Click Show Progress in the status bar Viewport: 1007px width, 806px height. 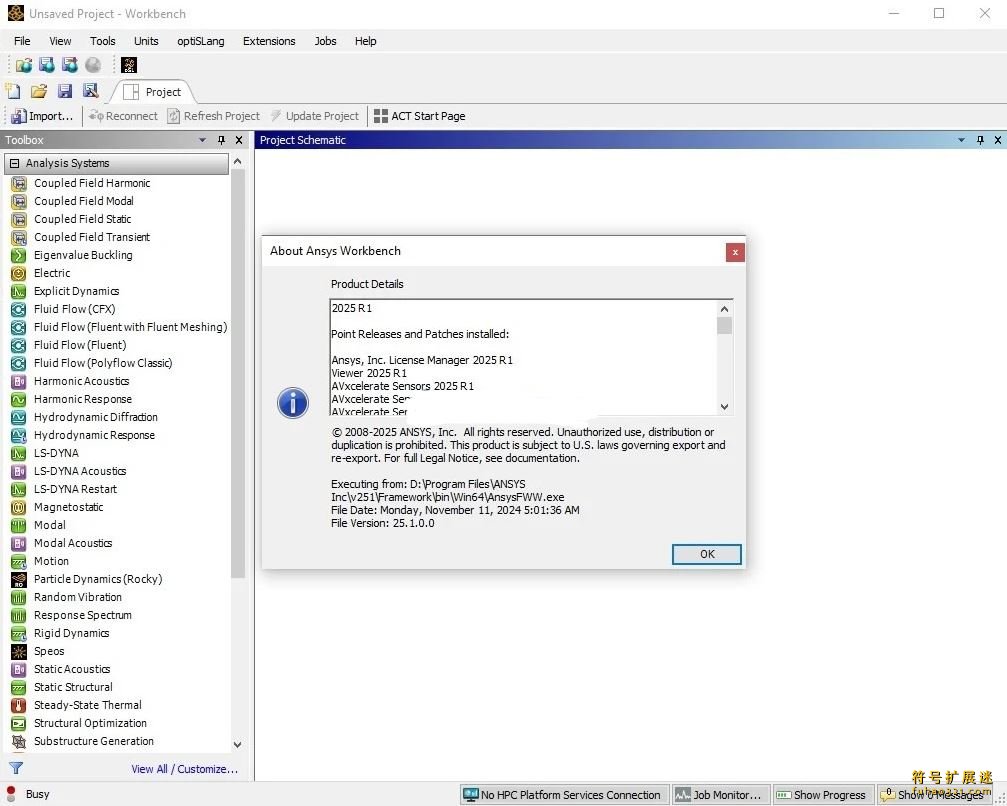(x=821, y=794)
